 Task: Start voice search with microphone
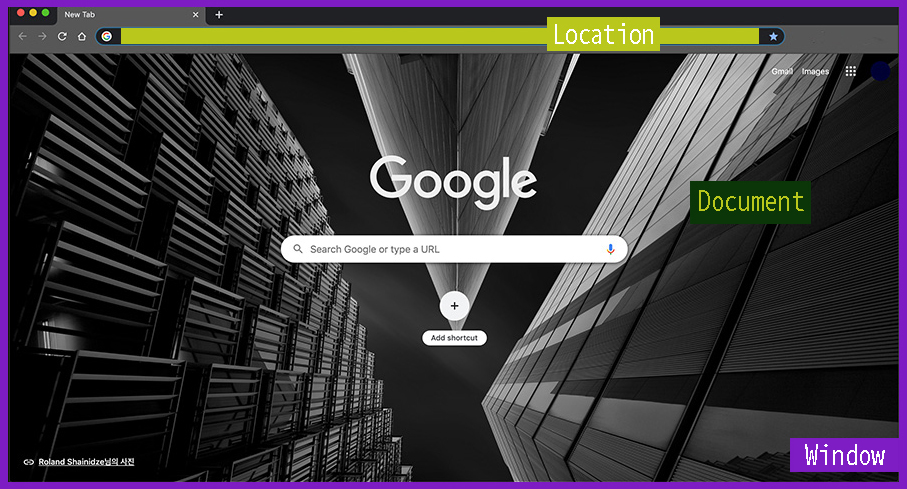point(610,249)
